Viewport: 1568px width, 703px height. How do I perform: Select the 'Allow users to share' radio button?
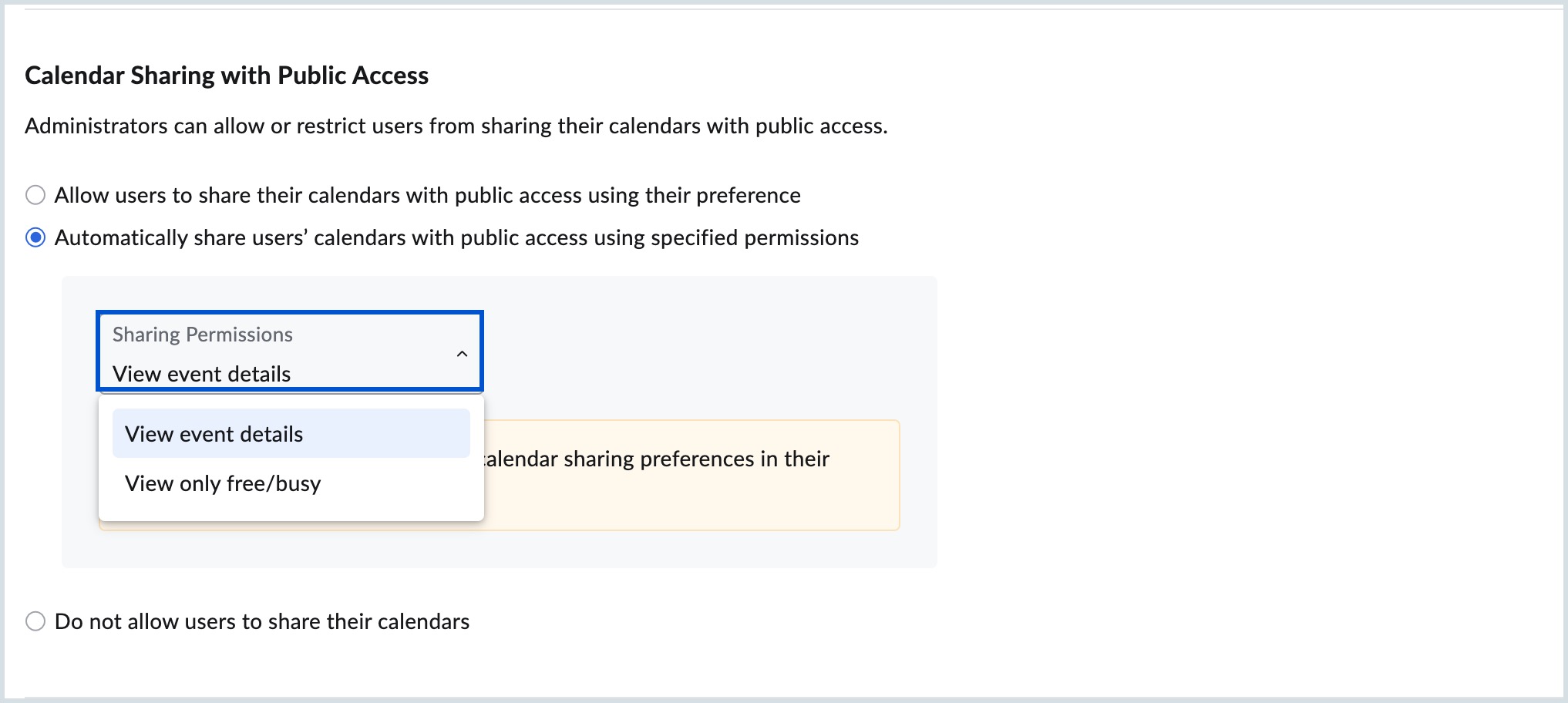(35, 195)
